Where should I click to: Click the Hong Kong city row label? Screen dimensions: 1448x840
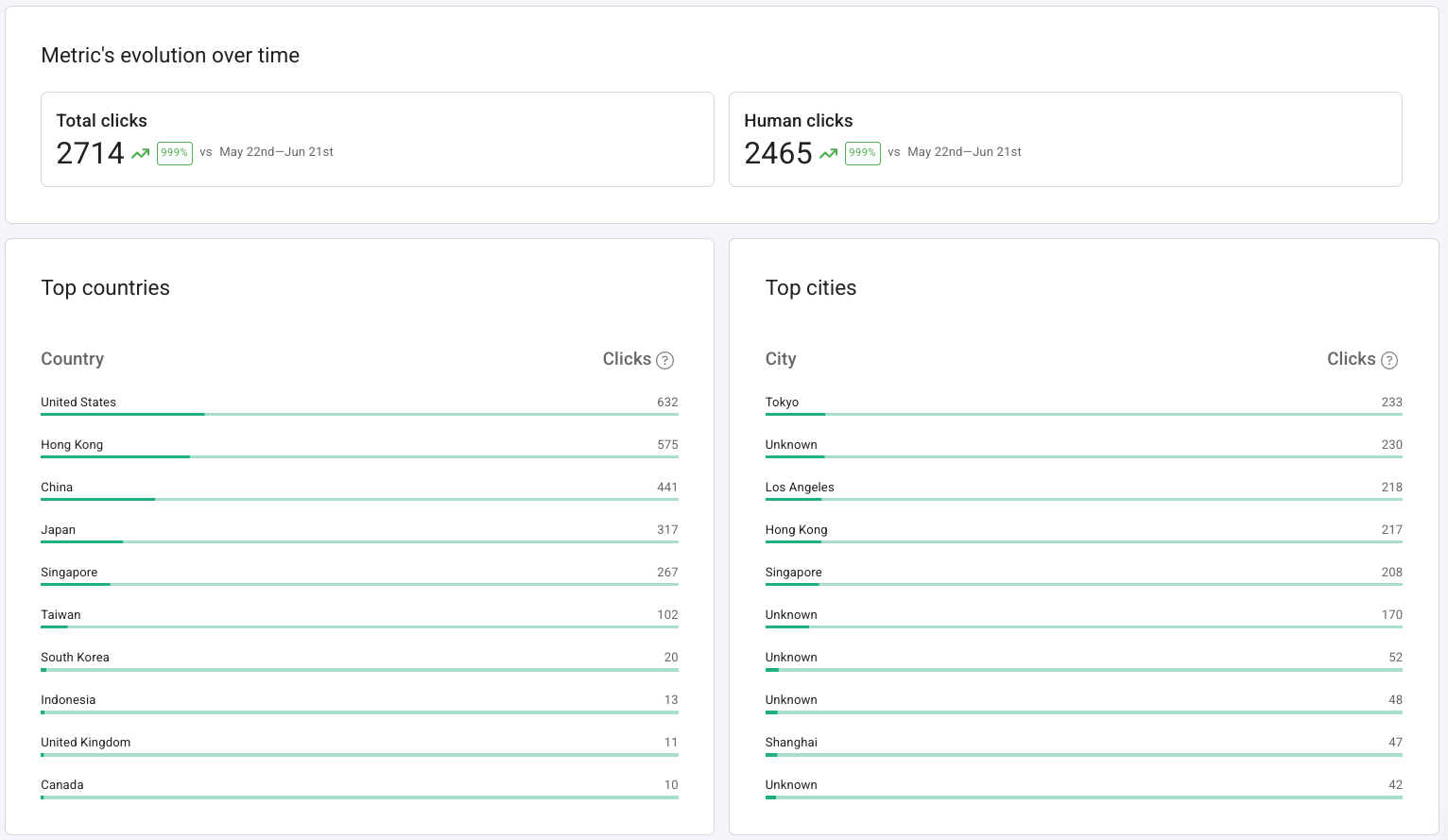click(796, 530)
